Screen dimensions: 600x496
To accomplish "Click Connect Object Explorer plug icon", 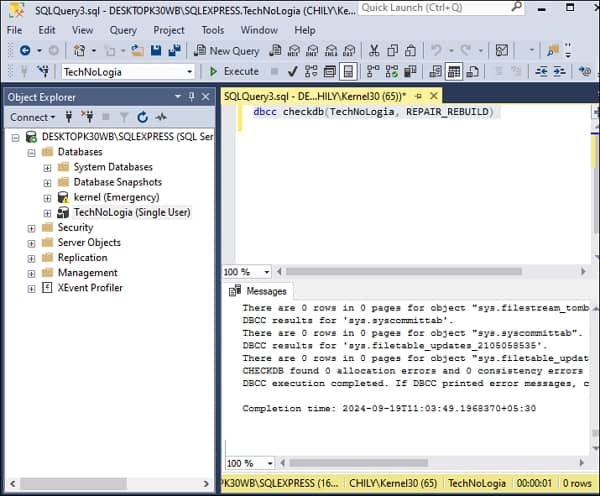I will 69,117.
